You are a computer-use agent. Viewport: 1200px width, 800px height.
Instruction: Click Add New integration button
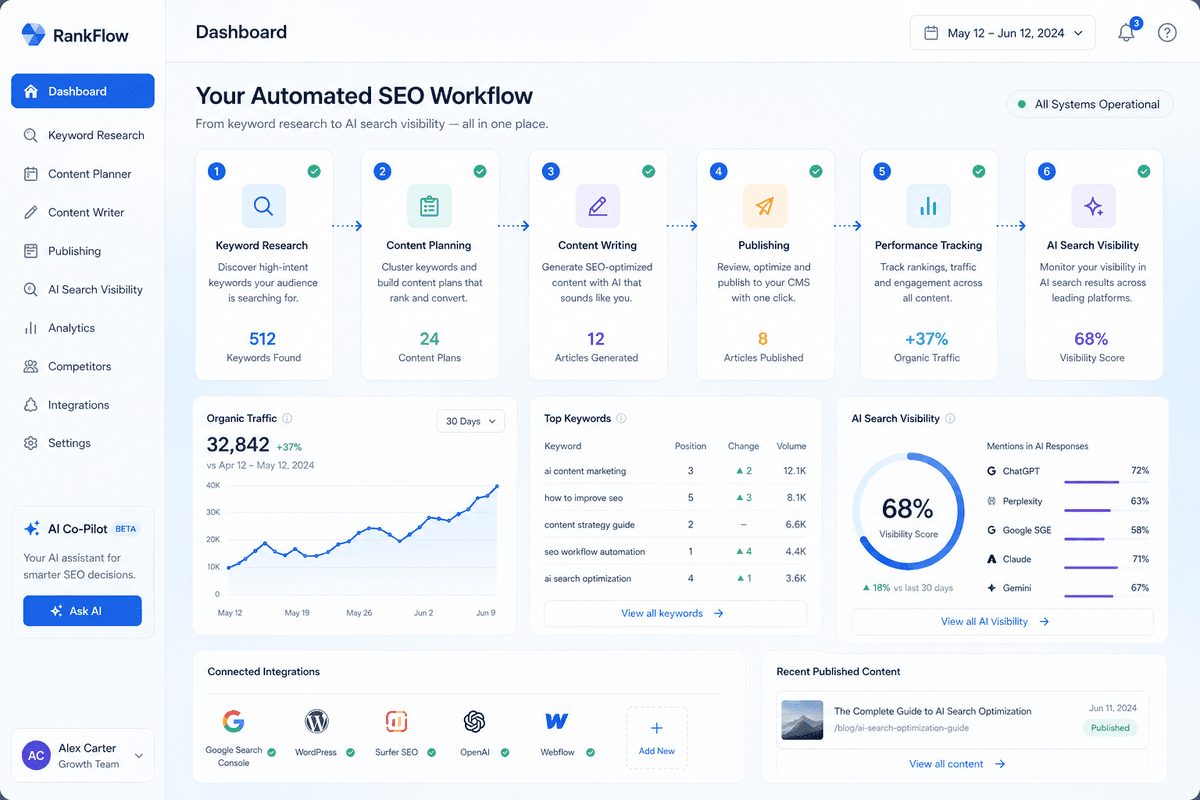point(657,738)
